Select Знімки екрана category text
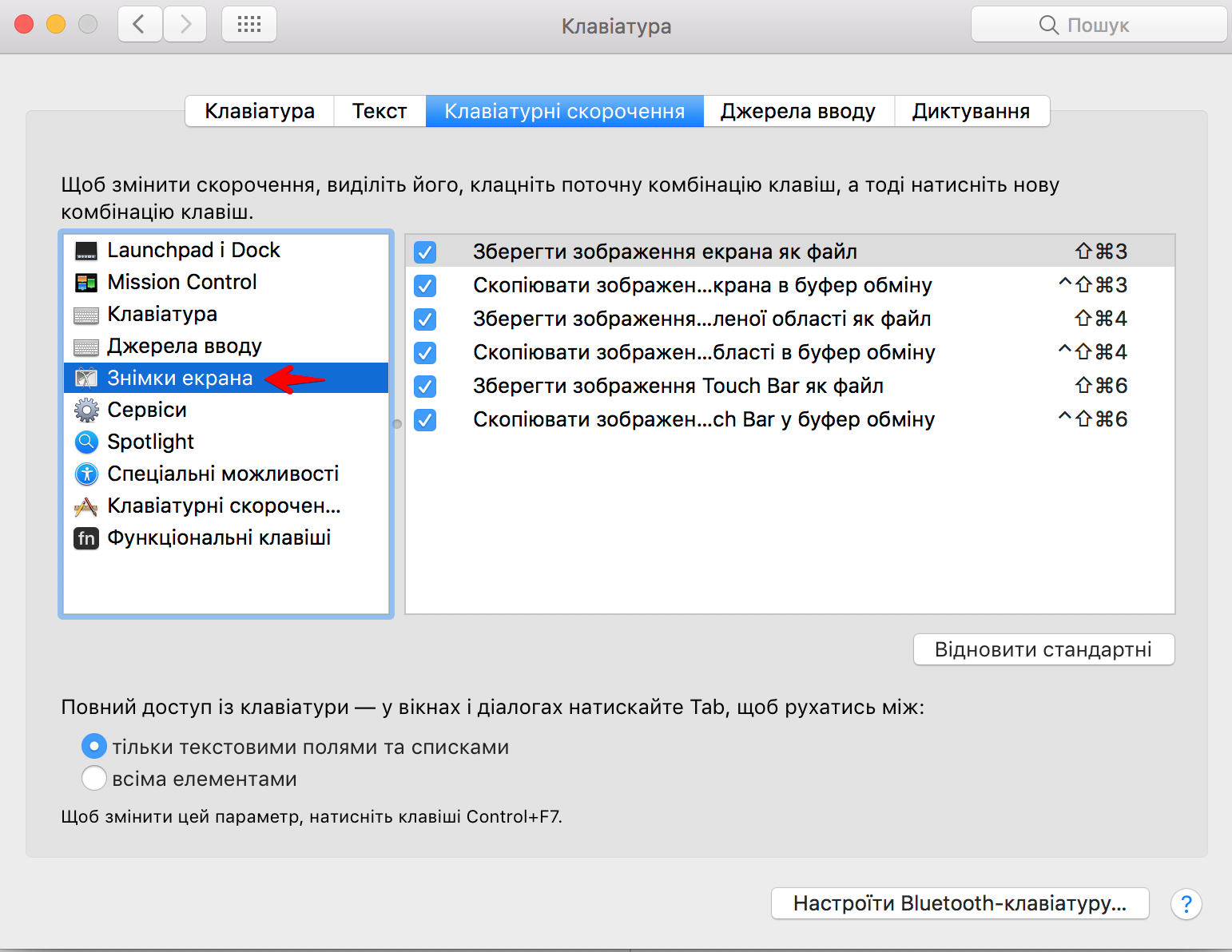Image resolution: width=1232 pixels, height=952 pixels. coord(180,378)
